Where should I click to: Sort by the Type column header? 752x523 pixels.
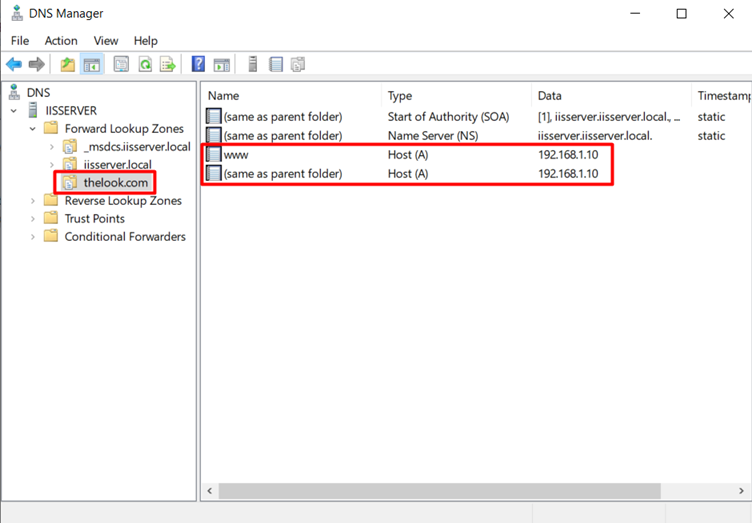tap(457, 95)
